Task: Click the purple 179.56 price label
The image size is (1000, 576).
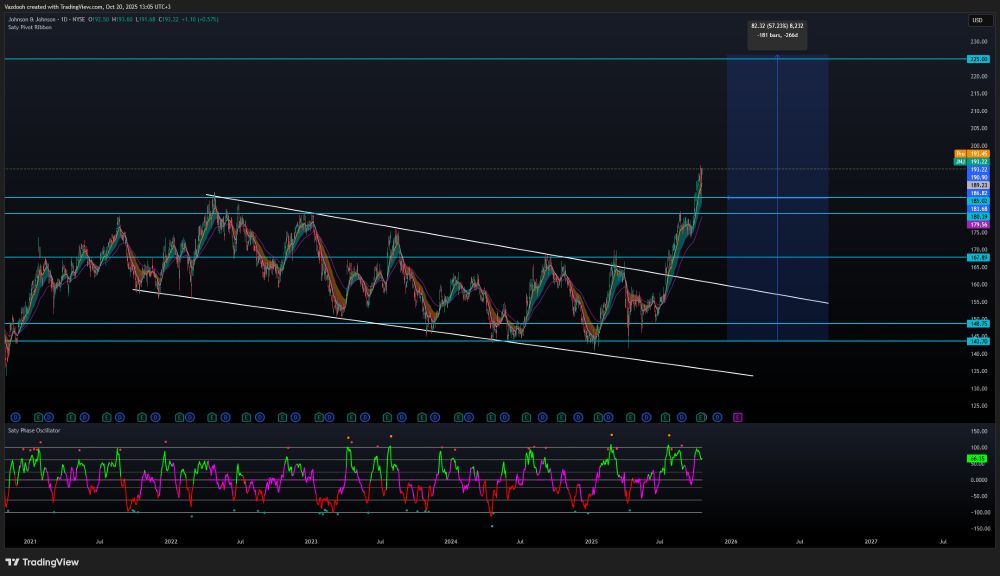Action: click(978, 225)
